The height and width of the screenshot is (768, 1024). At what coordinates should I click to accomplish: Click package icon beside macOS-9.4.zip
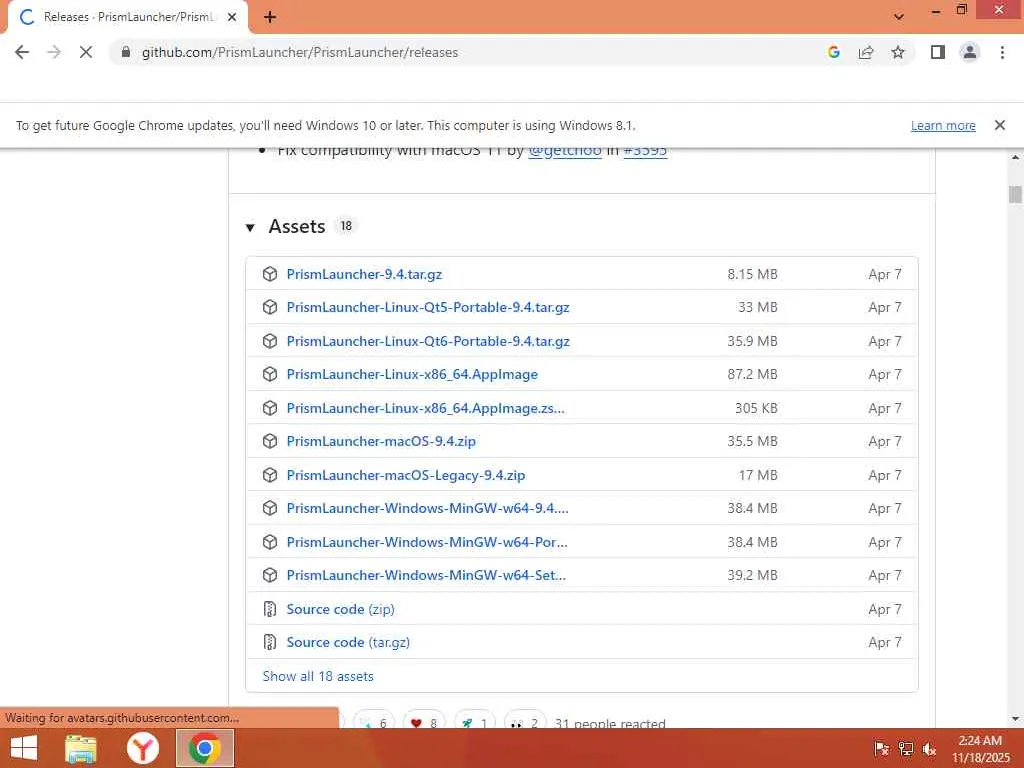(270, 441)
